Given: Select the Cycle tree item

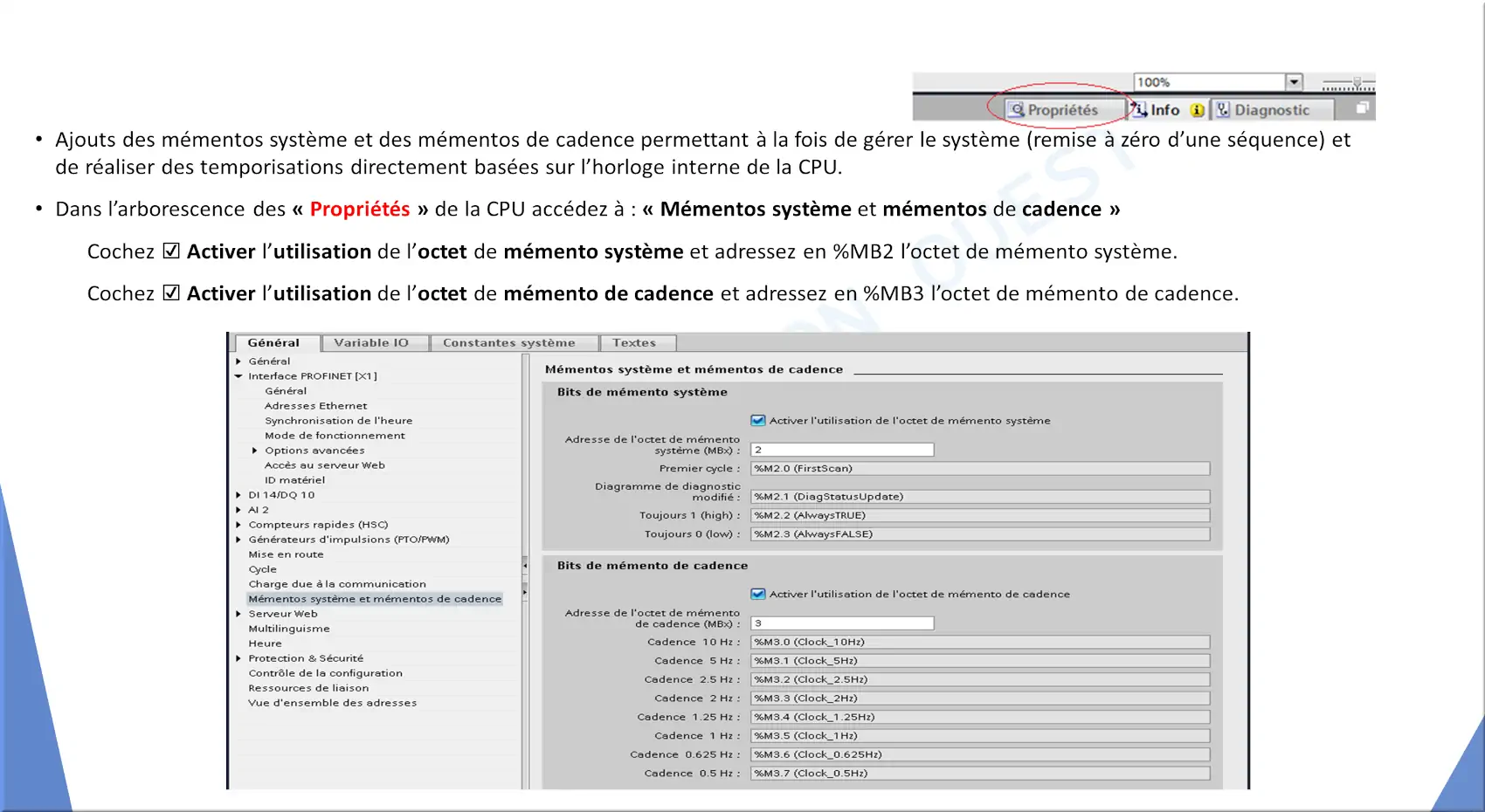Looking at the screenshot, I should pos(262,569).
